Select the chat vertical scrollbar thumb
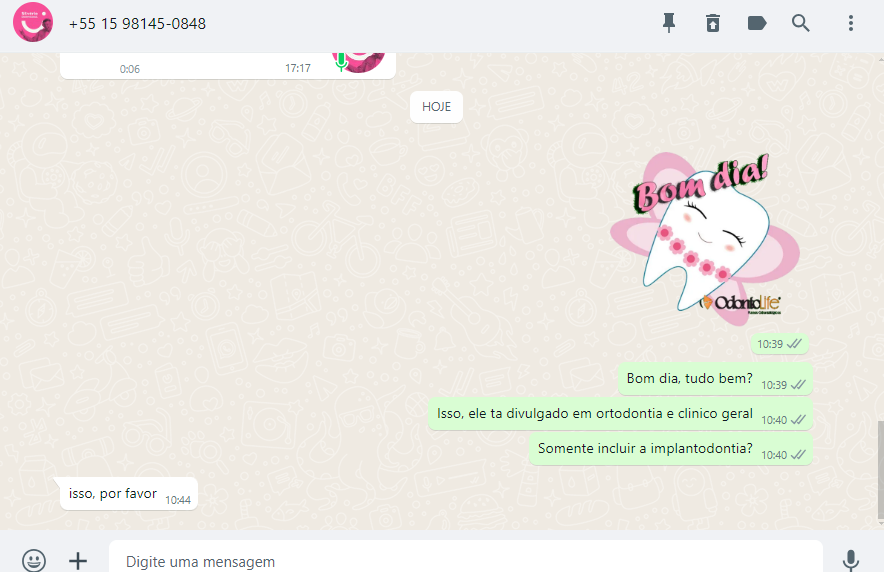 [x=880, y=470]
